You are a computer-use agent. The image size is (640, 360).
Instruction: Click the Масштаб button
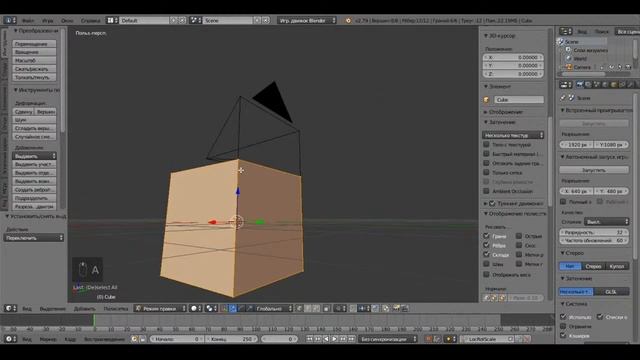pos(34,60)
